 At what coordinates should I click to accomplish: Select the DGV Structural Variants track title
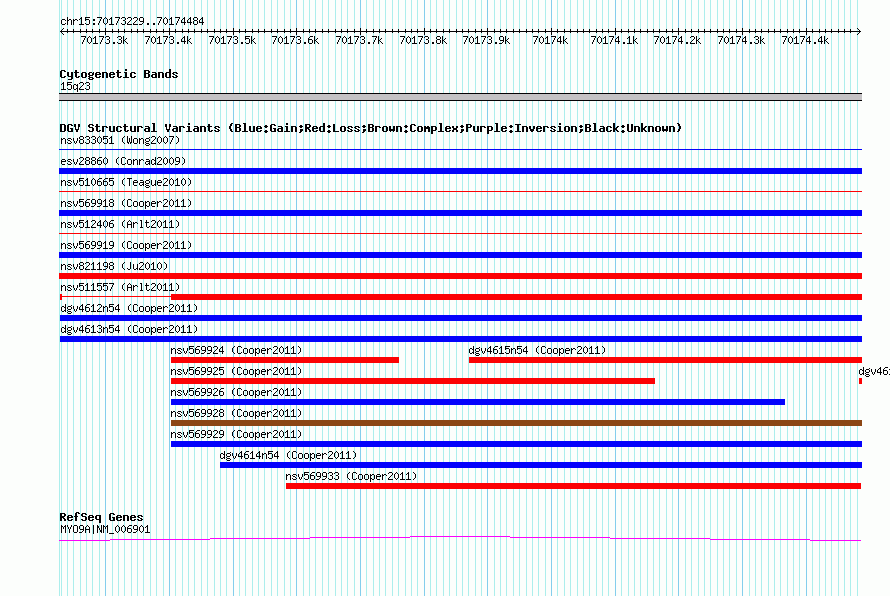click(371, 128)
